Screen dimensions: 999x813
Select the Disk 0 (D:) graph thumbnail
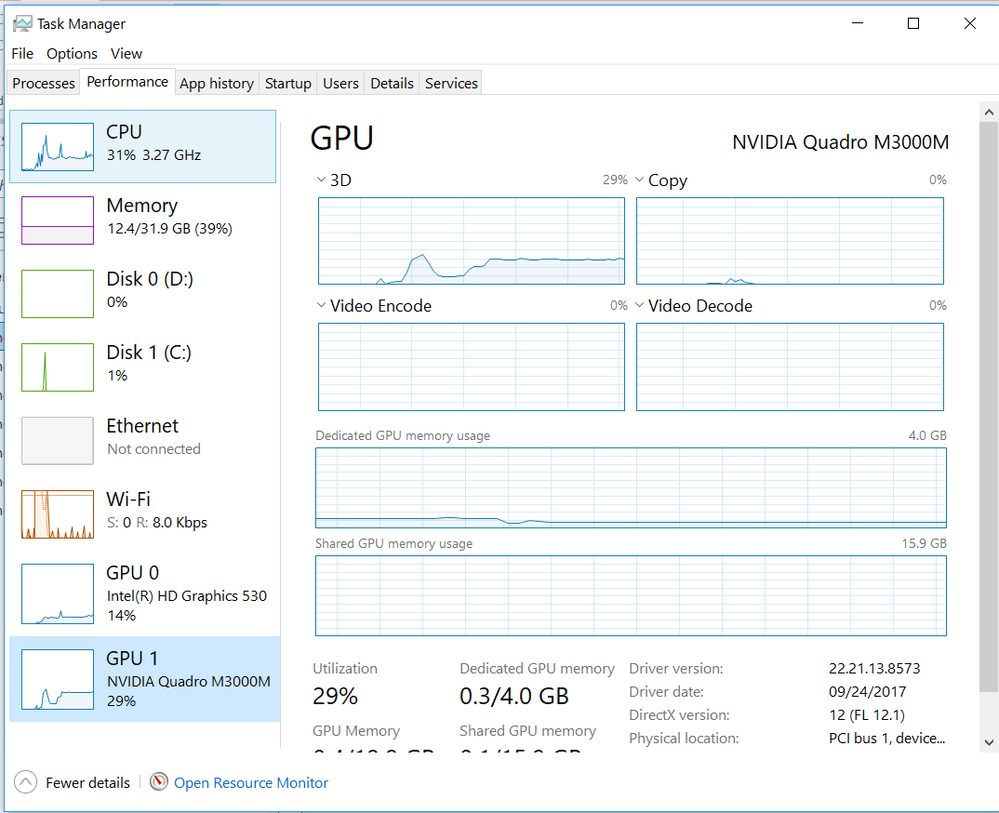(57, 294)
